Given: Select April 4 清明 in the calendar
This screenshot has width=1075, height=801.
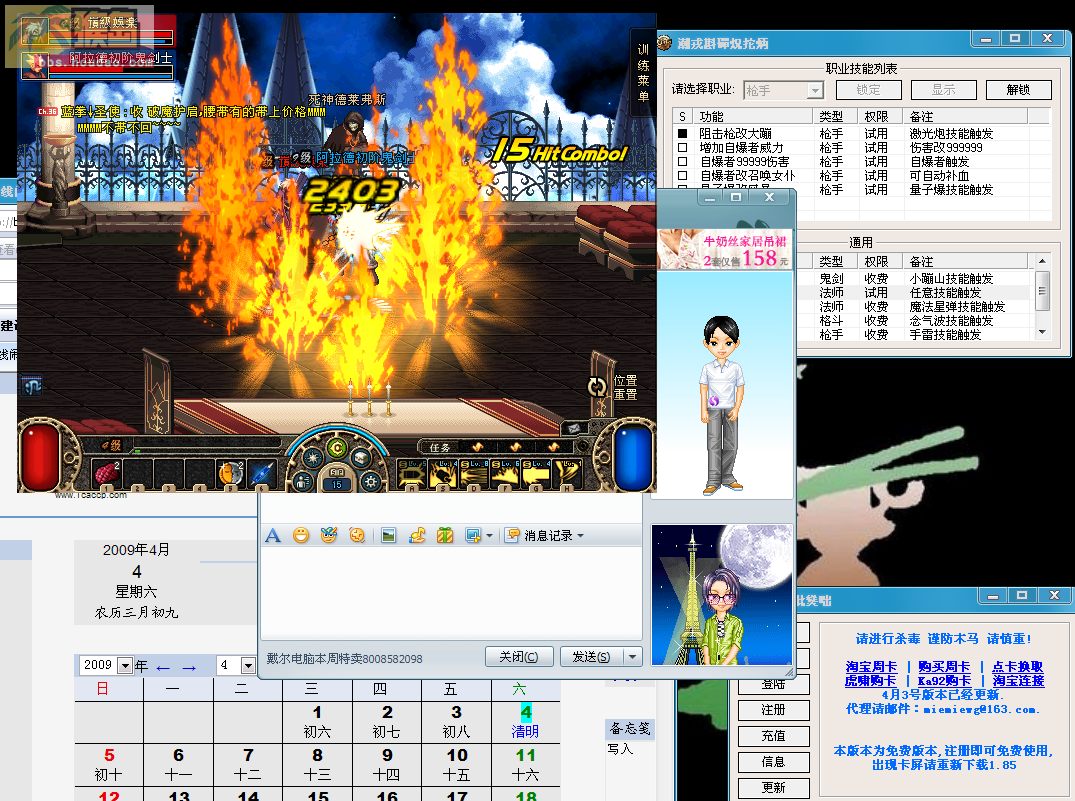Looking at the screenshot, I should point(526,722).
